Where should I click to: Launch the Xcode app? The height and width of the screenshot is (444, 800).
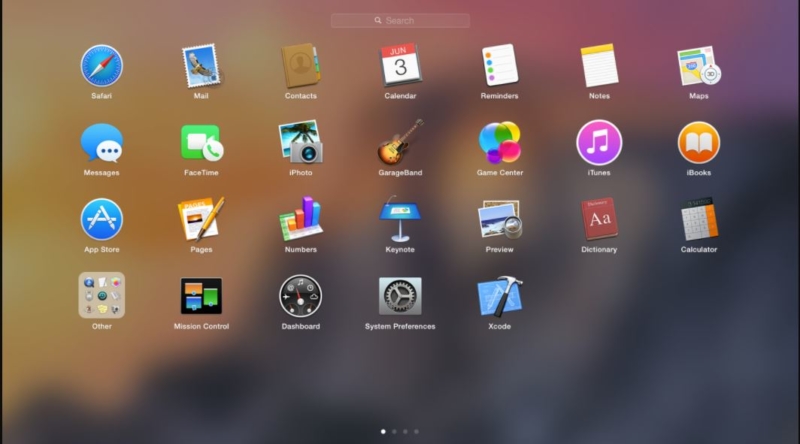499,296
